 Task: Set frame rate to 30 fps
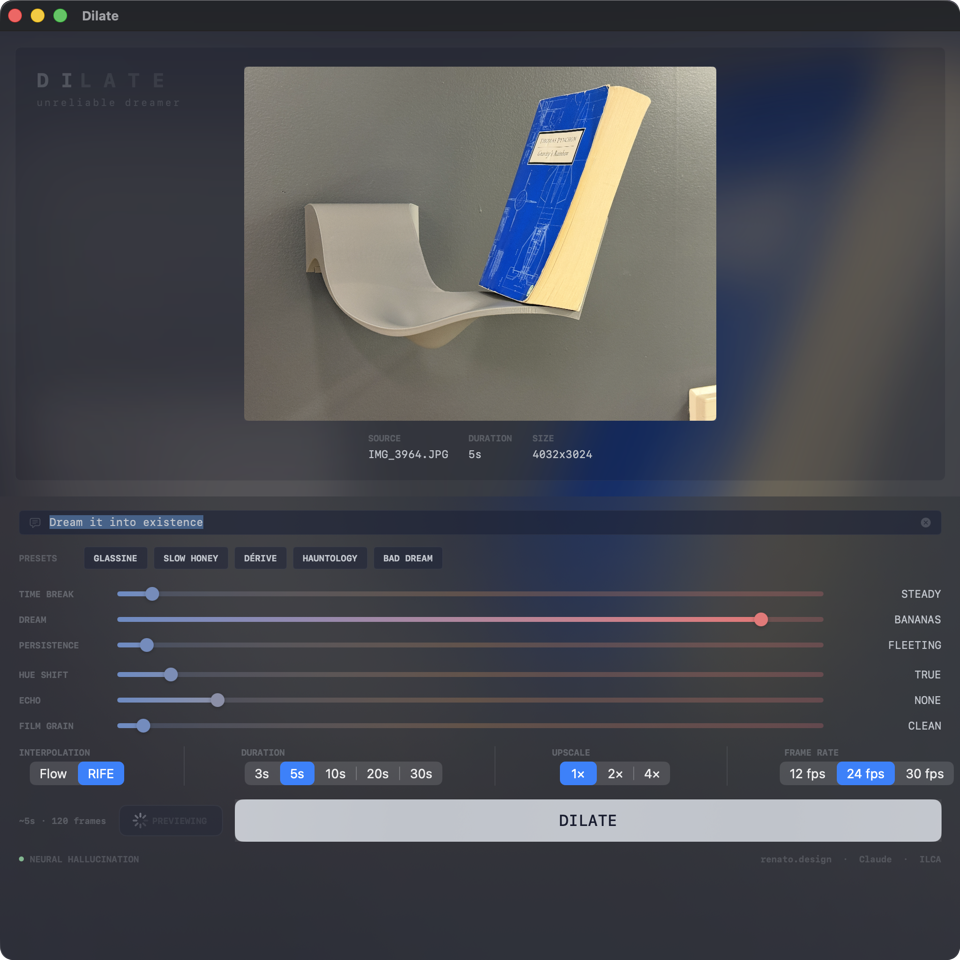(924, 774)
